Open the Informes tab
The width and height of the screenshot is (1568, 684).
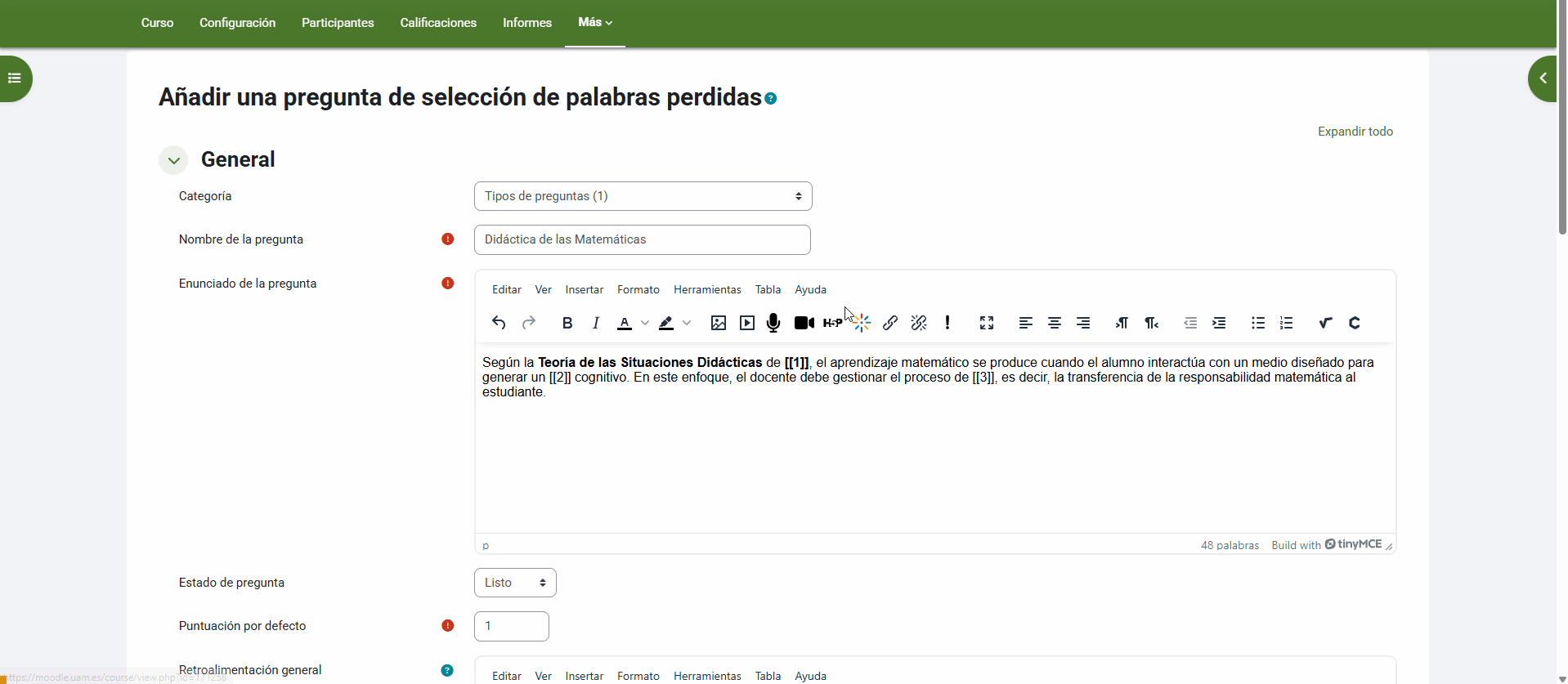tap(527, 23)
